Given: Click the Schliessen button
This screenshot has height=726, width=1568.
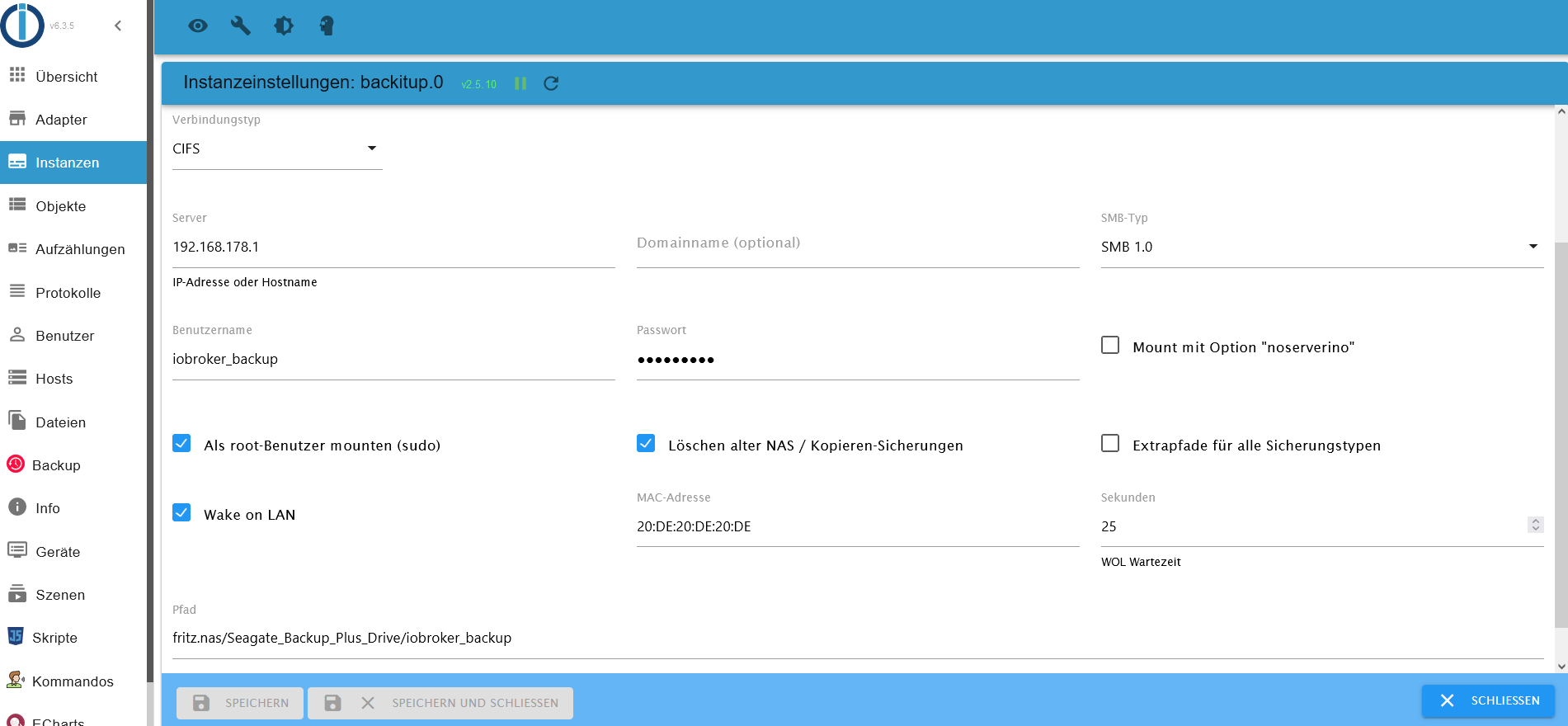Looking at the screenshot, I should 1488,700.
